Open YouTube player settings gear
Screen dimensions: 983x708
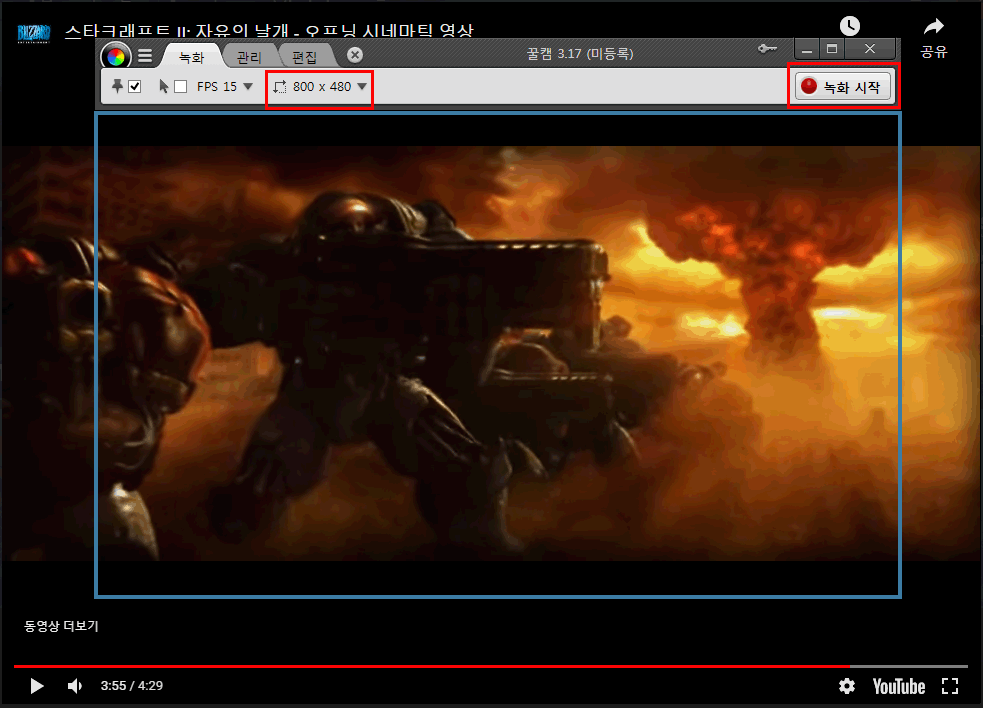pyautogui.click(x=847, y=686)
